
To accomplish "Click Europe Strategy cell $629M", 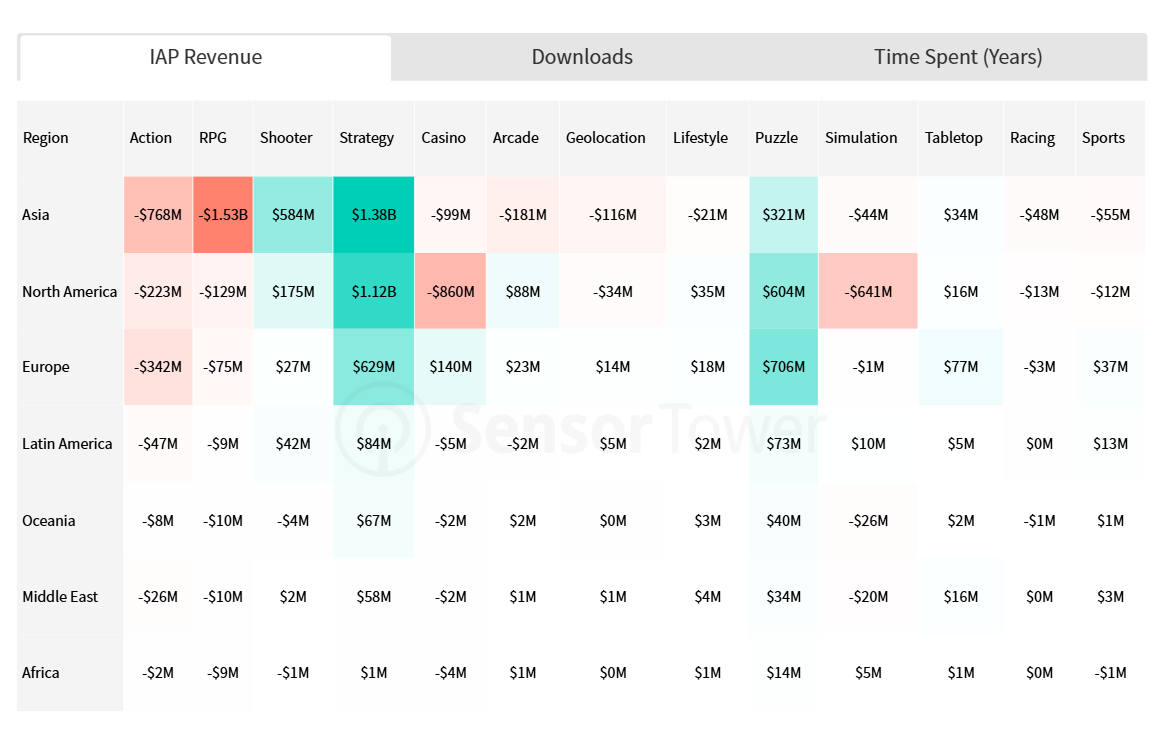I will point(373,367).
